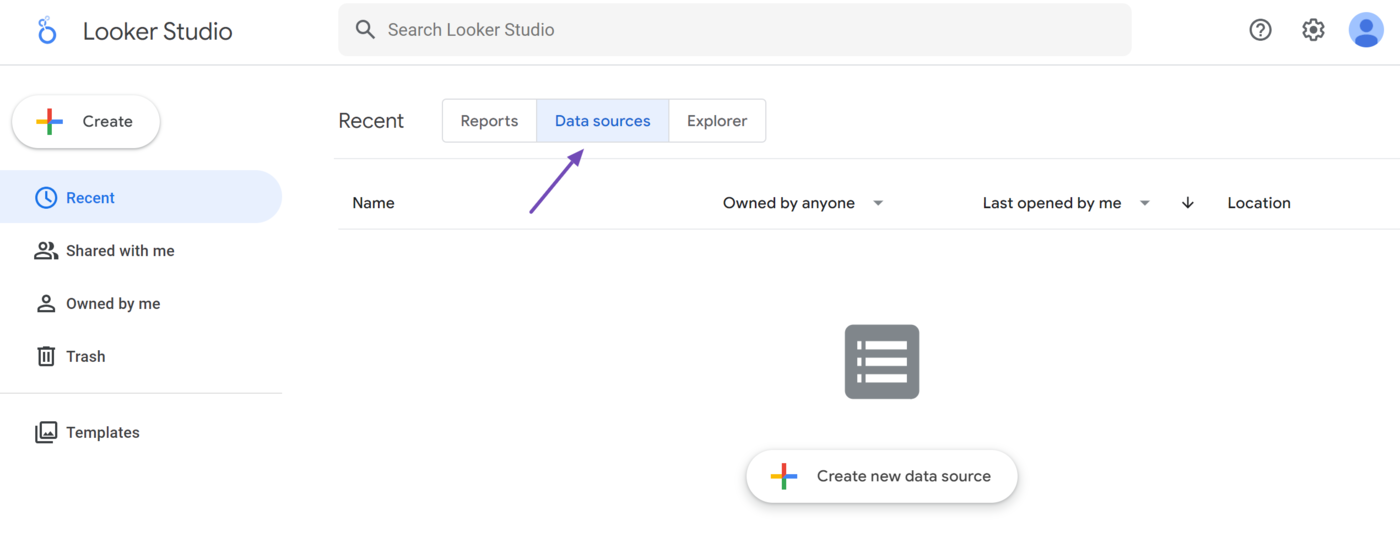Click the Name column header
Viewport: 1400px width, 543px height.
pos(373,203)
